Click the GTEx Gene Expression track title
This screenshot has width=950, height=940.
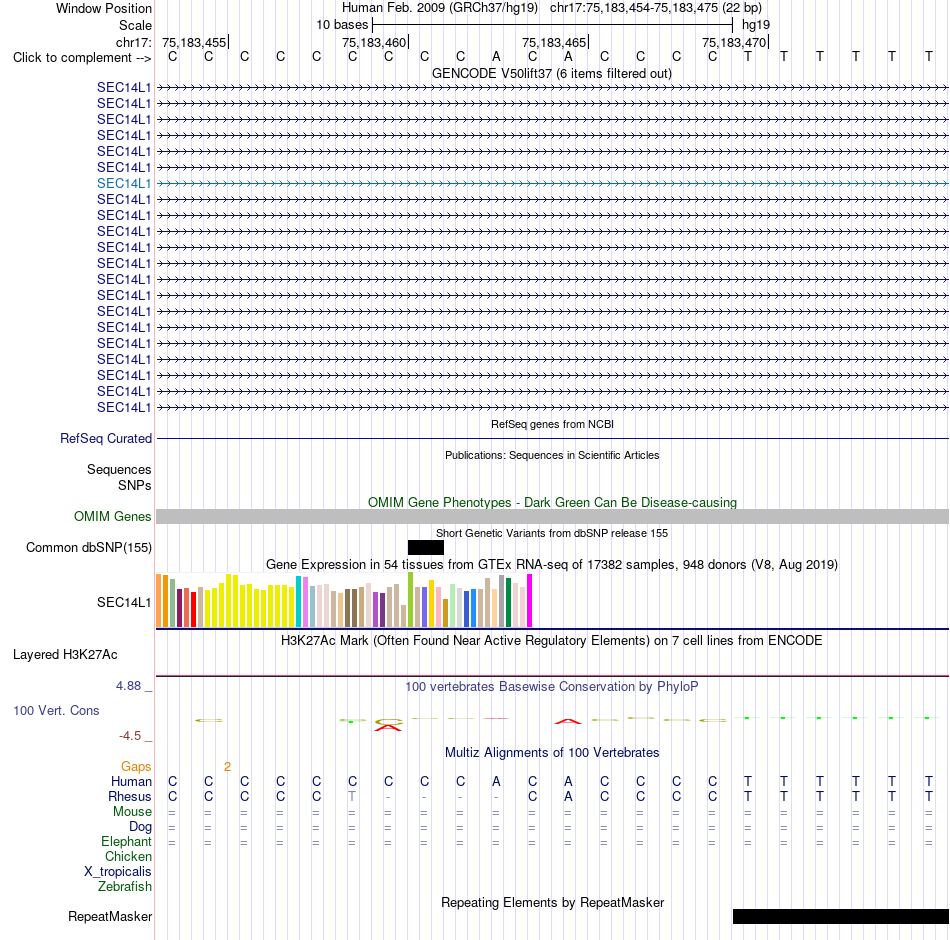tap(551, 564)
